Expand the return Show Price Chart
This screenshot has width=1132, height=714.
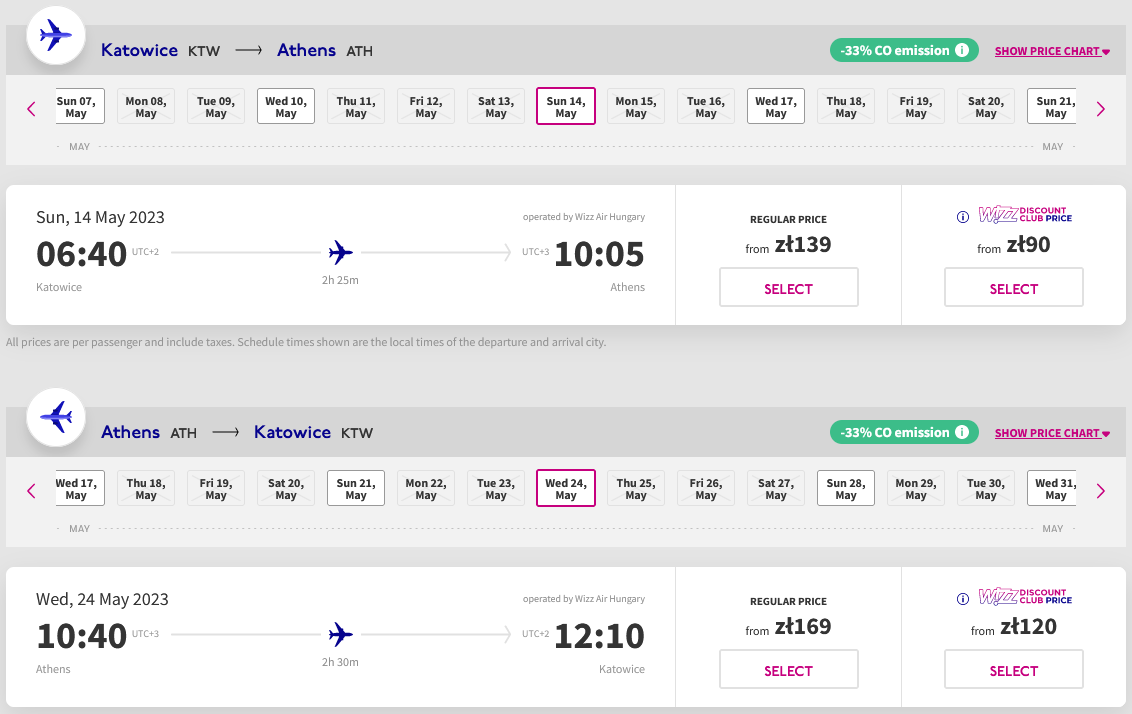pos(1052,433)
